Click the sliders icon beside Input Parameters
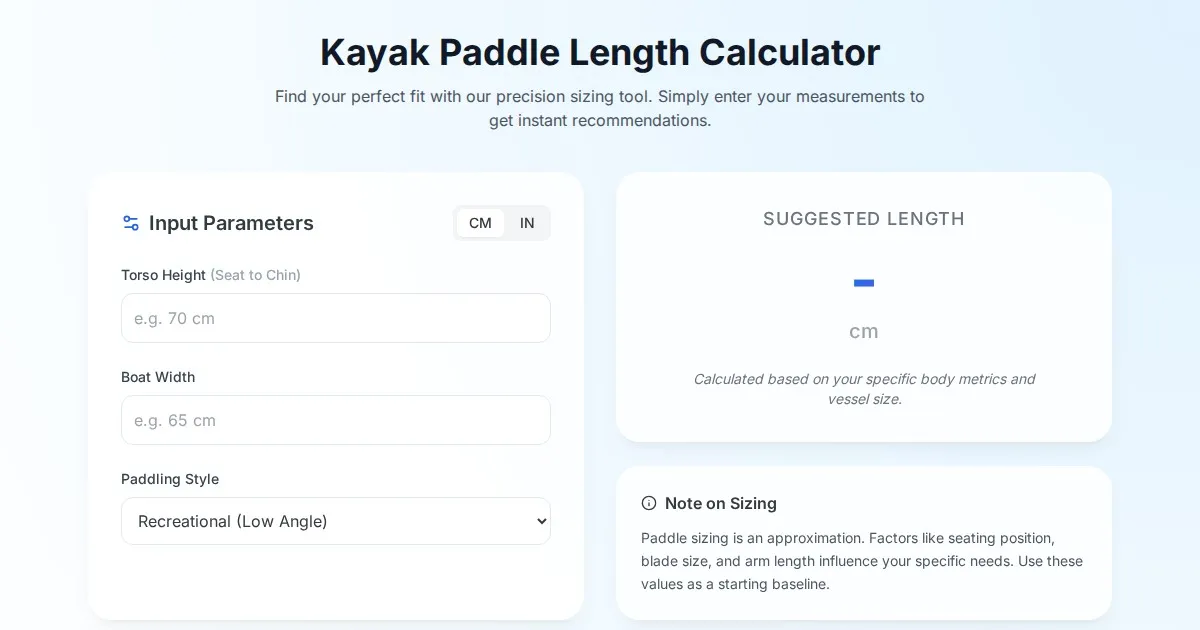 coord(131,223)
